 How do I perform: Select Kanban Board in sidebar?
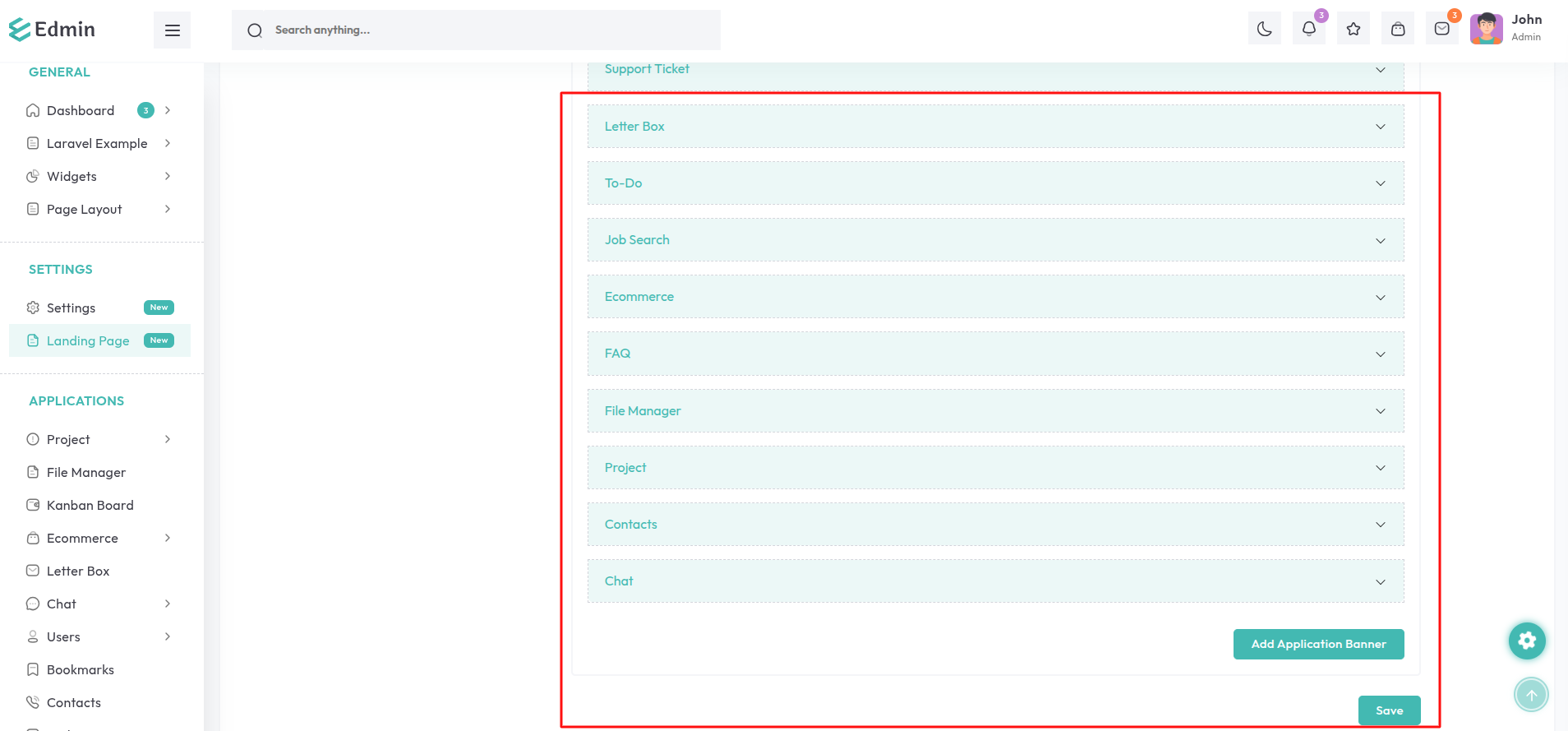click(90, 505)
